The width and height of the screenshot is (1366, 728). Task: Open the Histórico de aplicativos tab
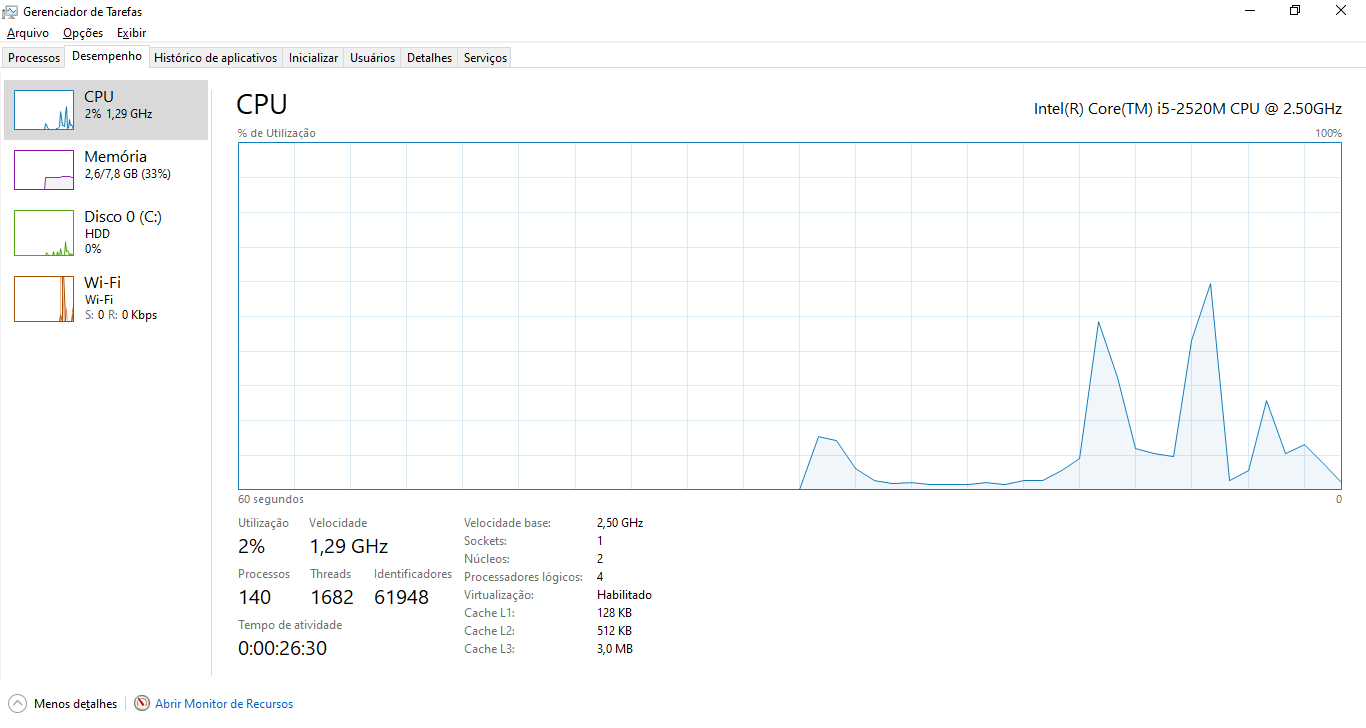215,58
